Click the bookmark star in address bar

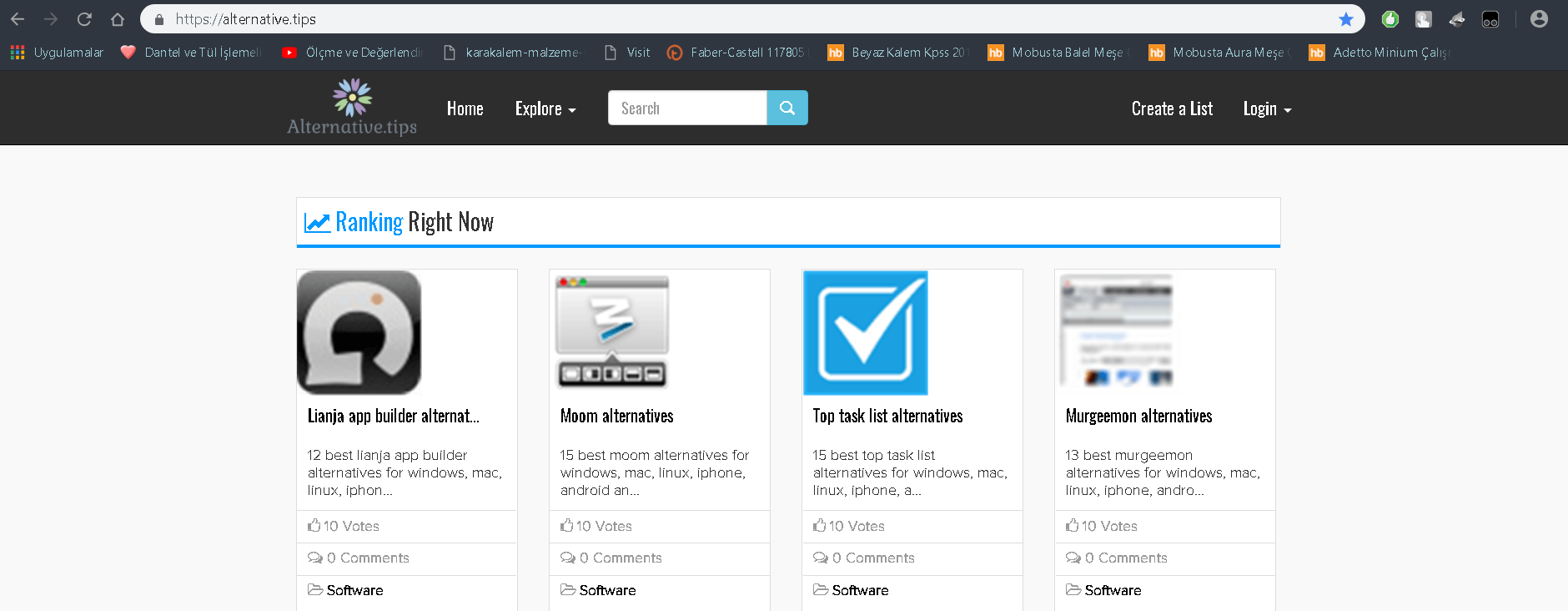1345,19
